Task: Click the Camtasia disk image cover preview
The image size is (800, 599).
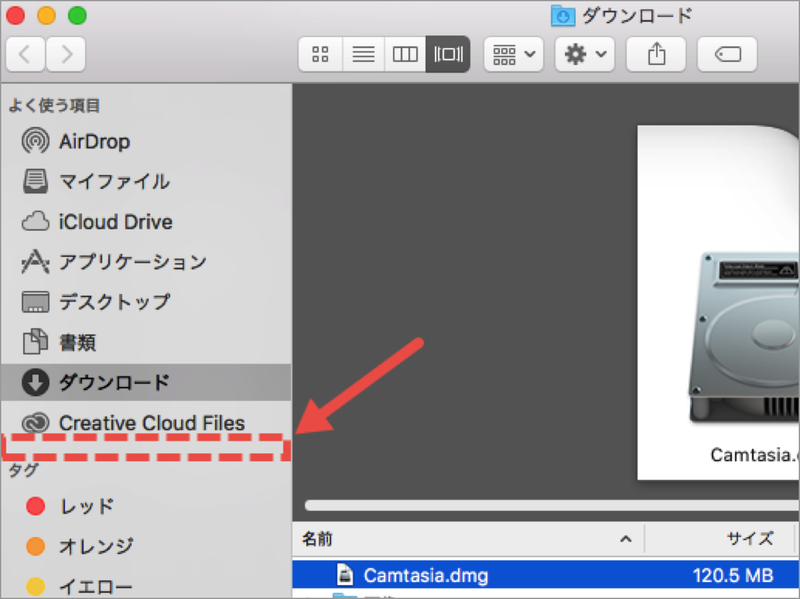Action: [718, 303]
